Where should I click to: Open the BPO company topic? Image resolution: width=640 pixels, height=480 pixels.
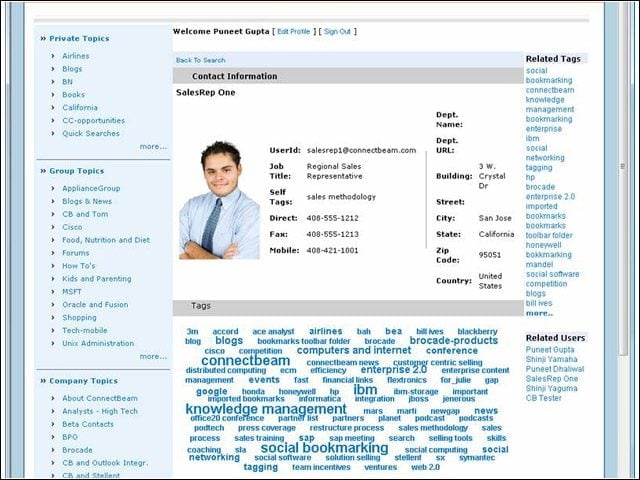point(70,437)
